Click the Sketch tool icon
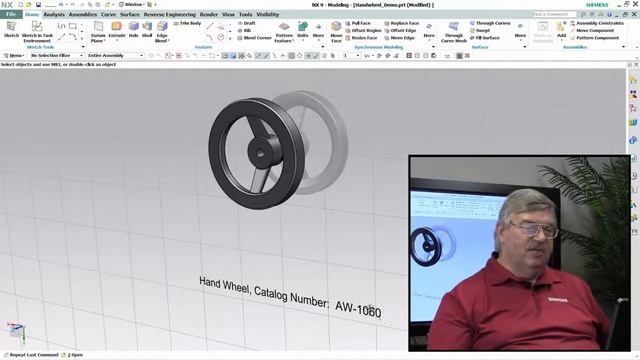This screenshot has width=640, height=360. click(x=11, y=29)
